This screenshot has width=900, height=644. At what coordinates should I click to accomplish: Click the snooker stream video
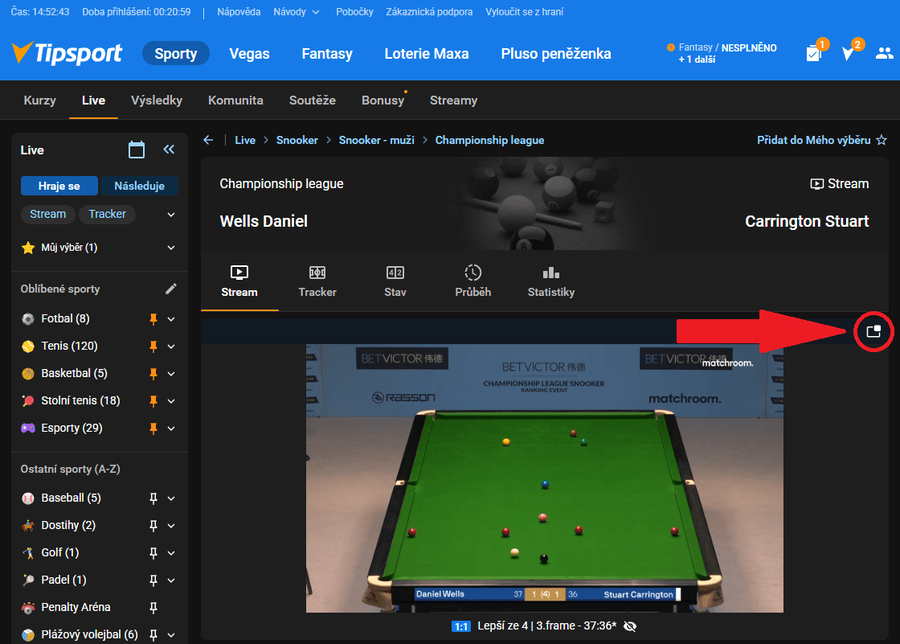click(544, 478)
